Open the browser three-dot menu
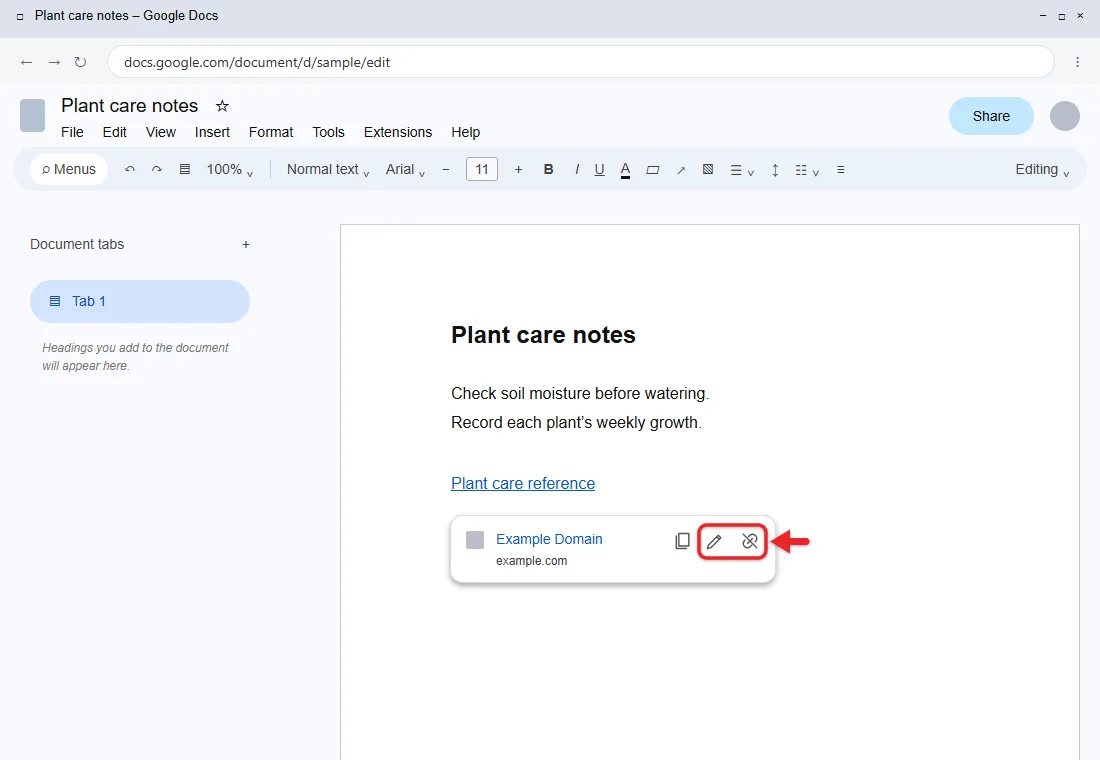This screenshot has height=760, width=1100. click(x=1078, y=62)
